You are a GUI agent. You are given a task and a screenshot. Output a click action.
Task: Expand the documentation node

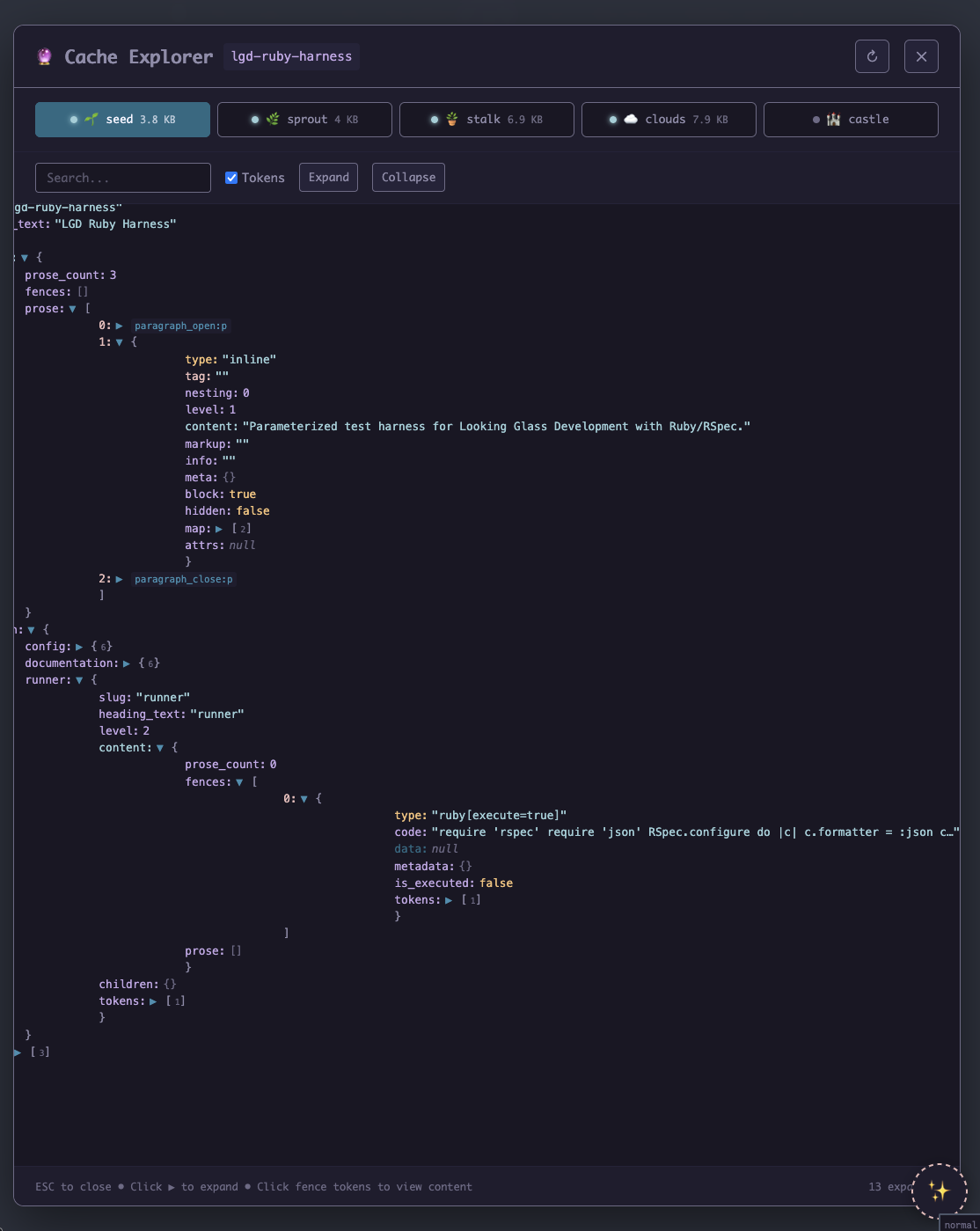127,663
